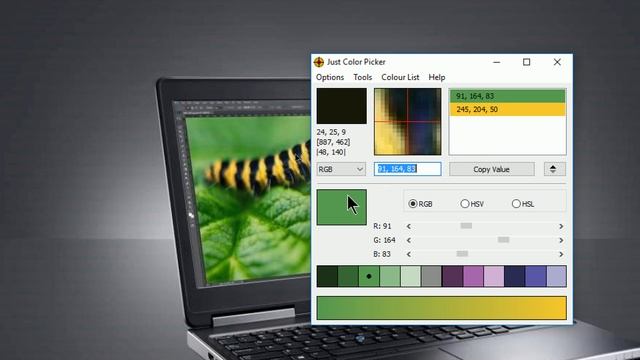Viewport: 640px width, 360px height.
Task: Click the dark current pixel colour preview
Action: coord(342,106)
